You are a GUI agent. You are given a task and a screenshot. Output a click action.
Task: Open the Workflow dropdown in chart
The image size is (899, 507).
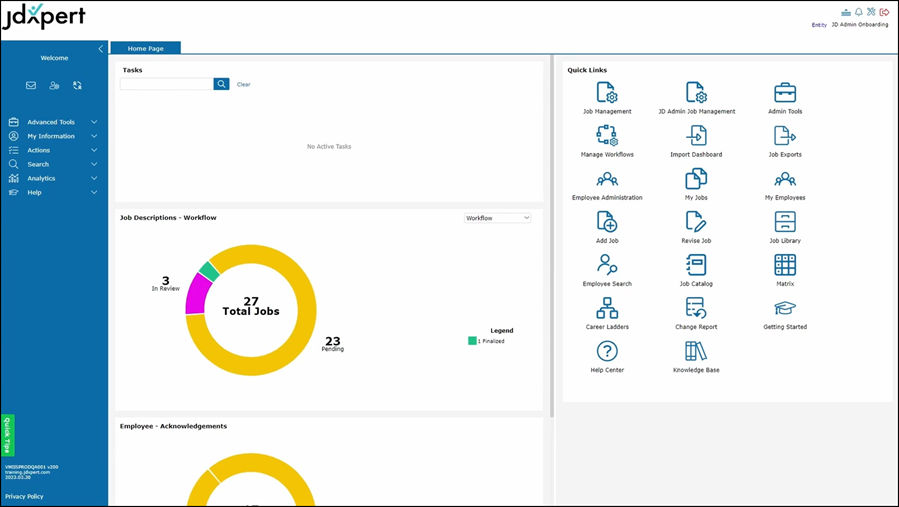point(497,218)
